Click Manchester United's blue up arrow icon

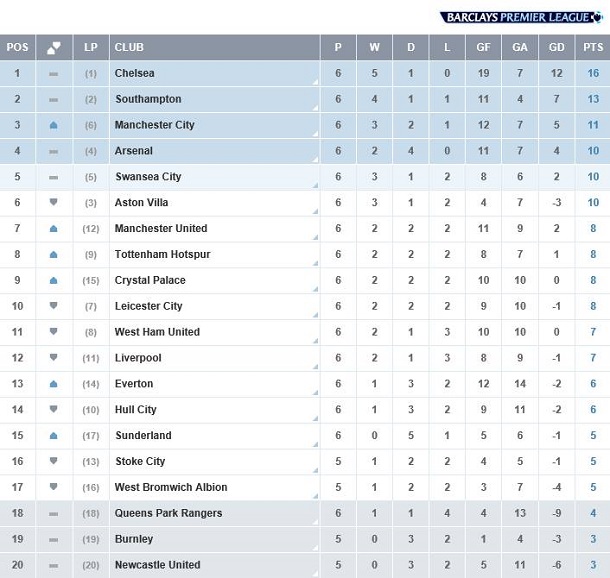[x=54, y=228]
